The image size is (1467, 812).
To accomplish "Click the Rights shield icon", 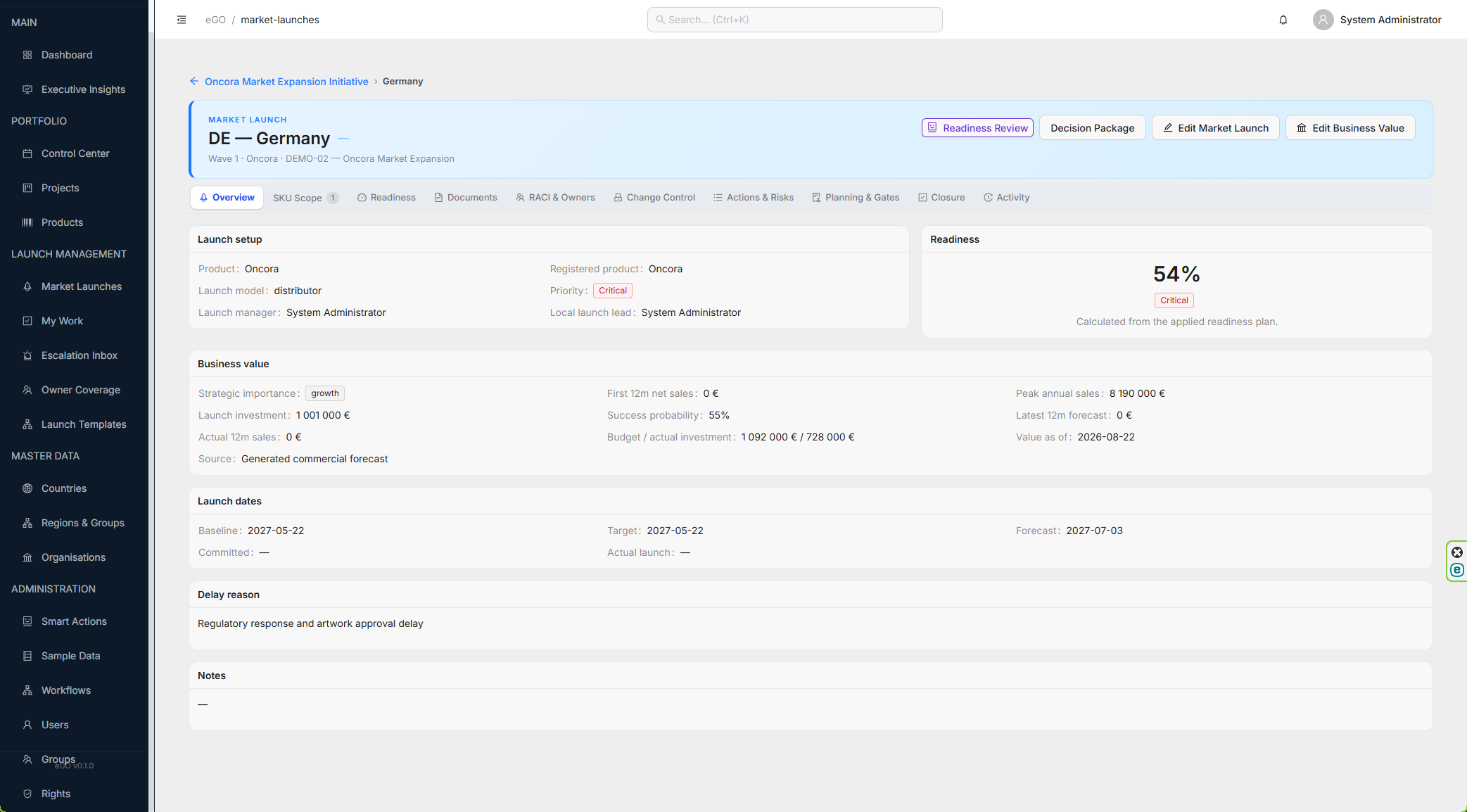I will click(x=27, y=794).
